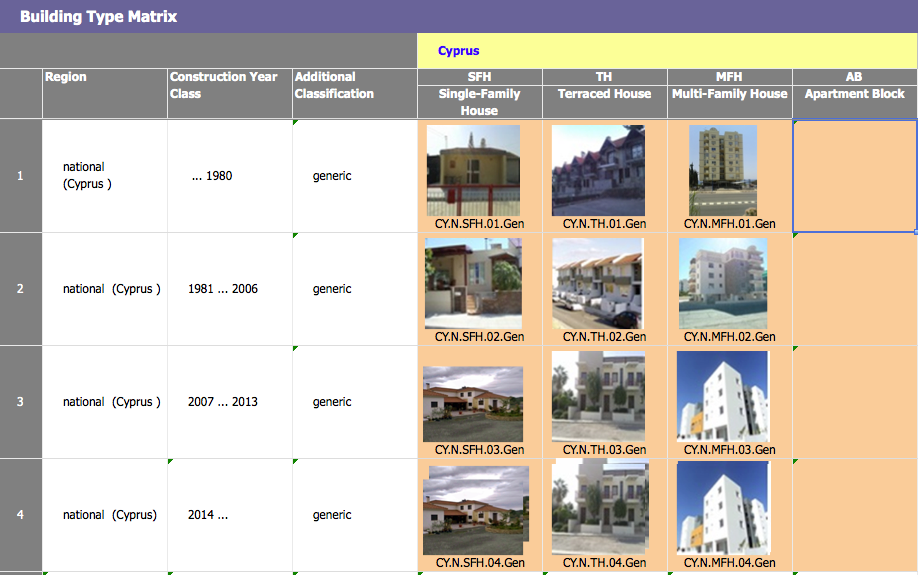The height and width of the screenshot is (575, 918).
Task: Click the yellow Cyprus country header cell
Action: [x=666, y=51]
